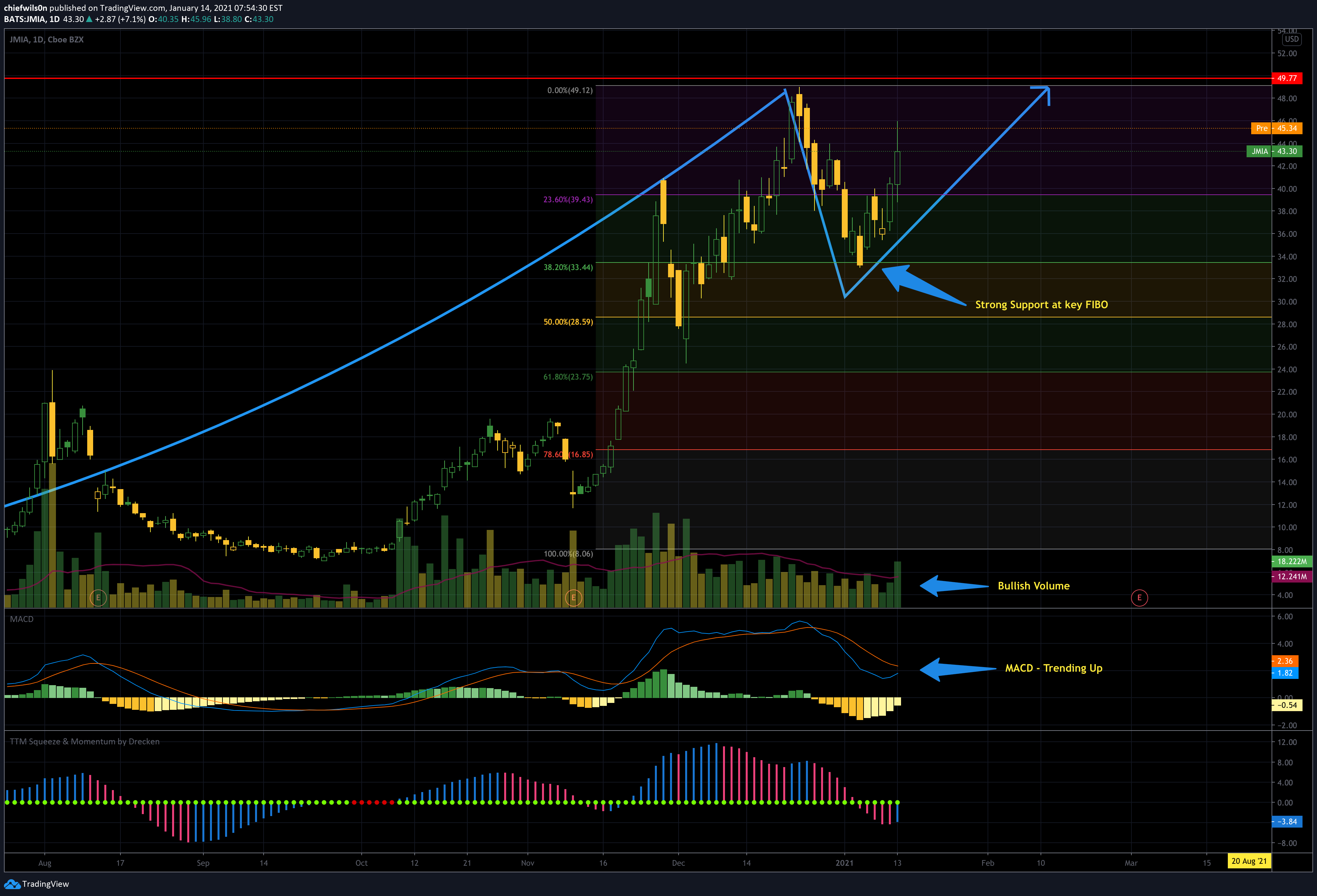
Task: Click the 38.20%(33.44) Fibonacci level label
Action: pyautogui.click(x=568, y=267)
